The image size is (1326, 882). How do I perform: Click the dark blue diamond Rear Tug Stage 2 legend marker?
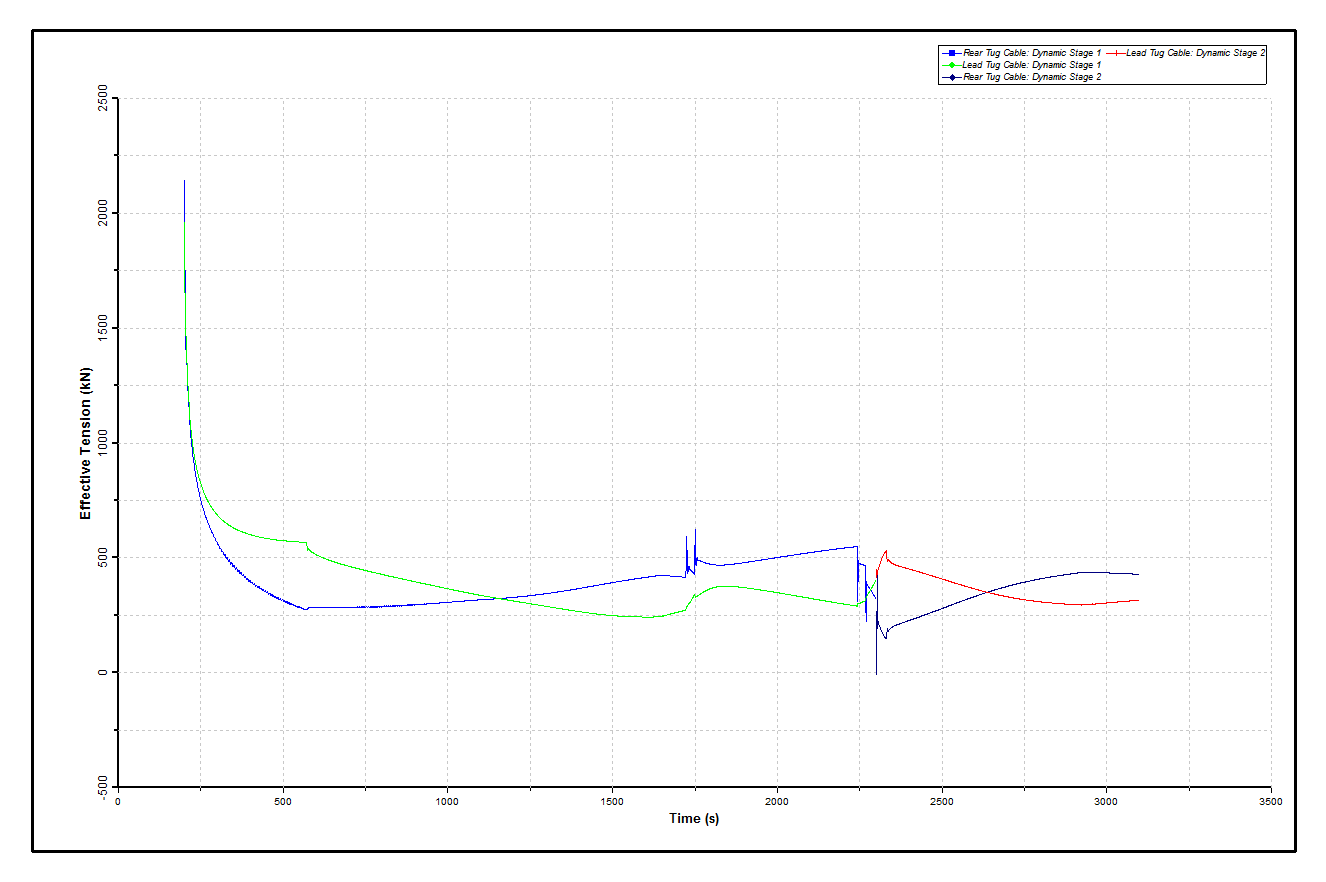coord(951,76)
